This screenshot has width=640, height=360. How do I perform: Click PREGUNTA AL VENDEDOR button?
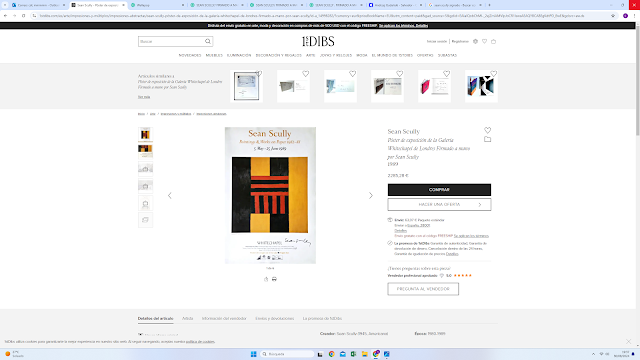[423, 289]
